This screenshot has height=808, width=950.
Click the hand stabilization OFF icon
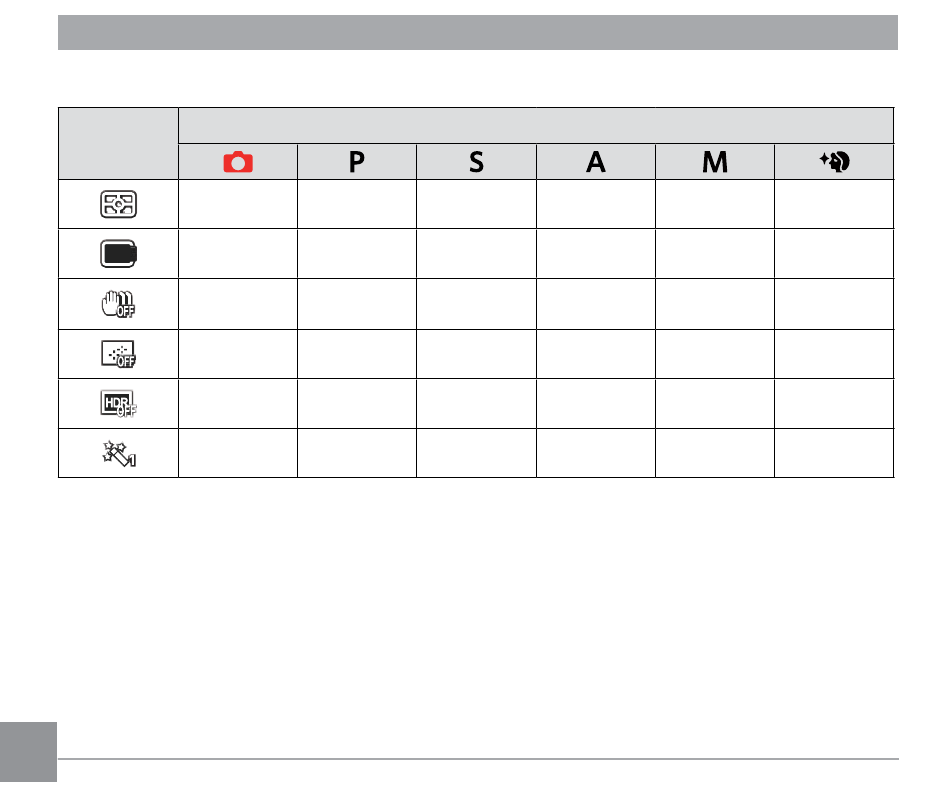pyautogui.click(x=118, y=304)
